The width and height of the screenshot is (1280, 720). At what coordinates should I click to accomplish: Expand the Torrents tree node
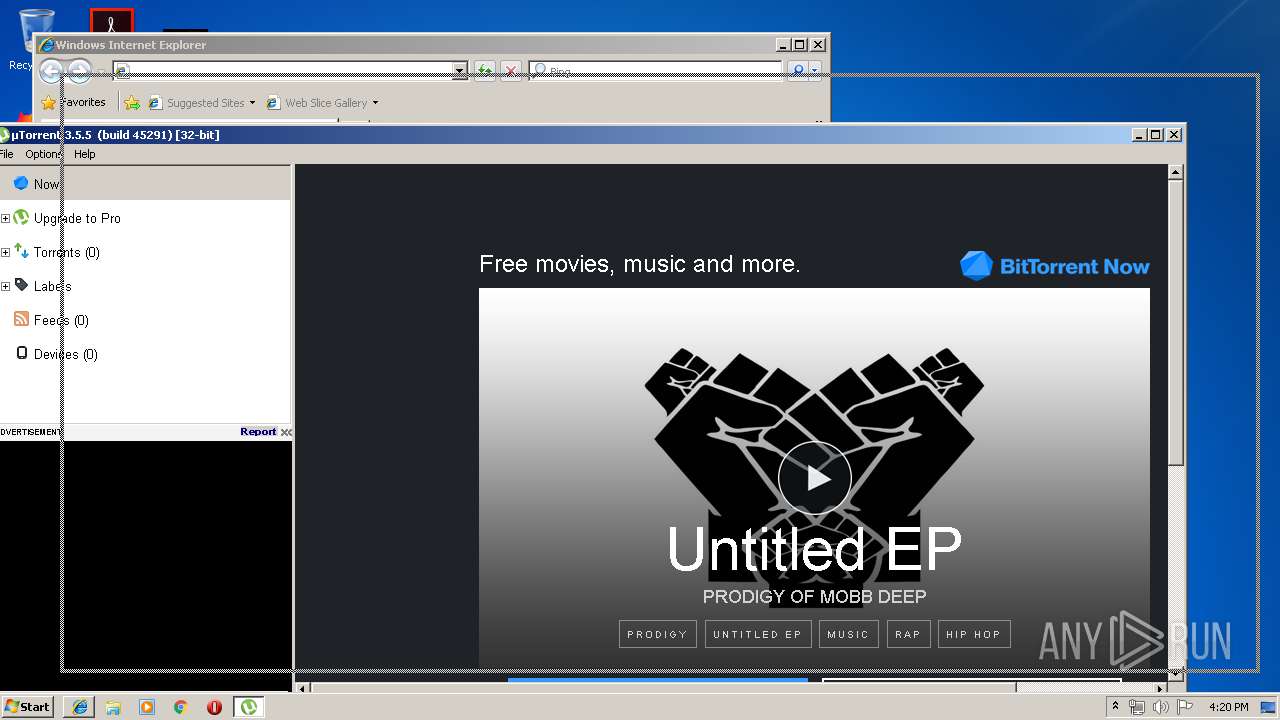pos(5,252)
